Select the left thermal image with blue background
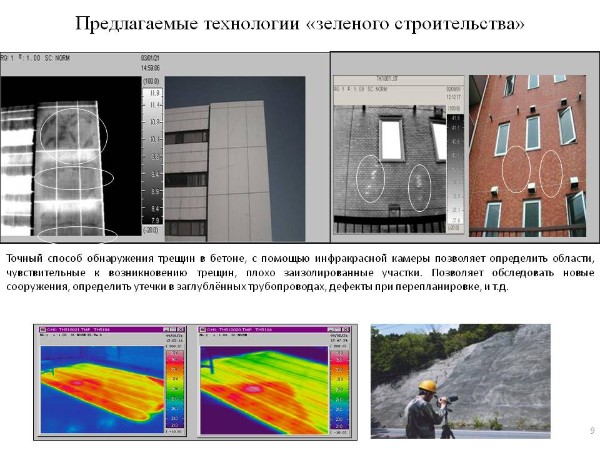 102,390
